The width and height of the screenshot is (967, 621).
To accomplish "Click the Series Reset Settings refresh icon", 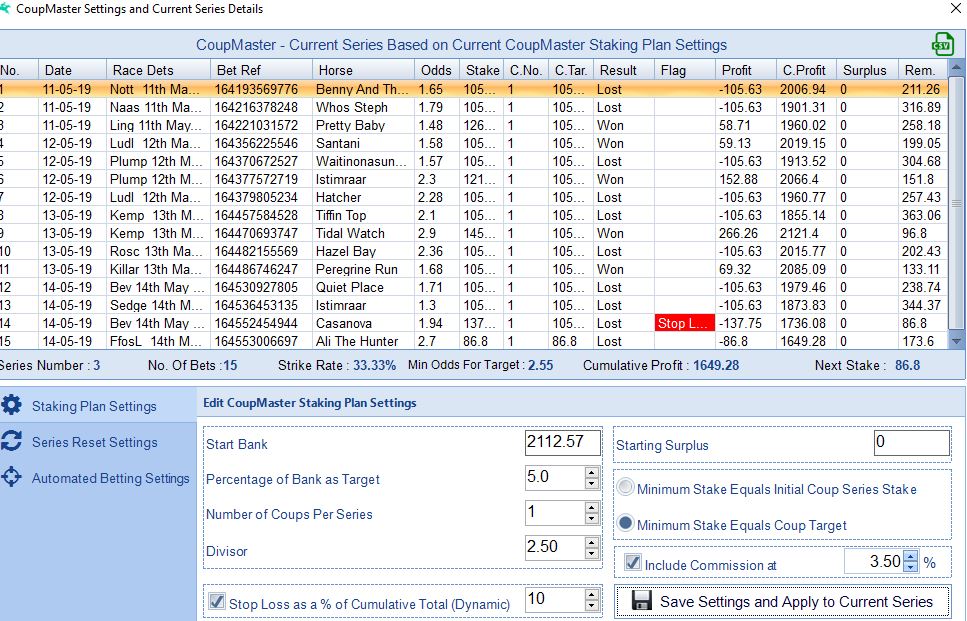I will point(12,441).
